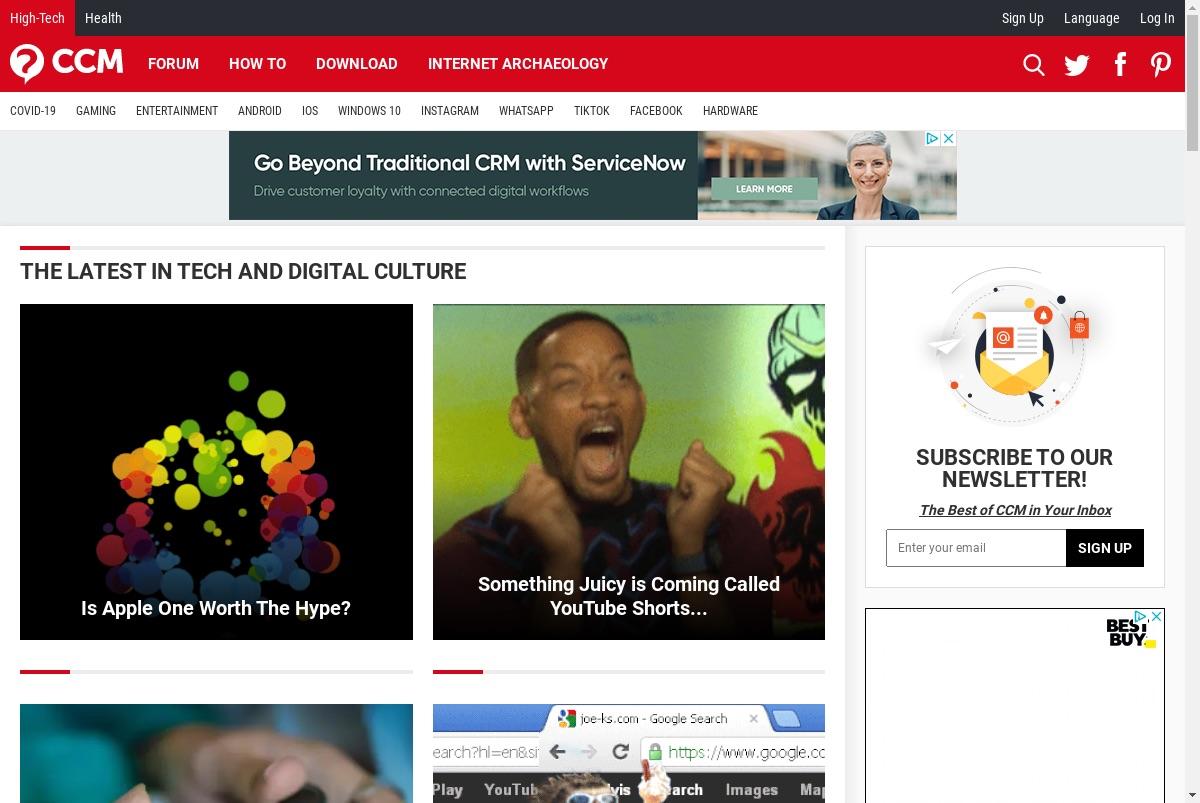Select the High-Tech tab
The image size is (1200, 803).
pyautogui.click(x=37, y=18)
